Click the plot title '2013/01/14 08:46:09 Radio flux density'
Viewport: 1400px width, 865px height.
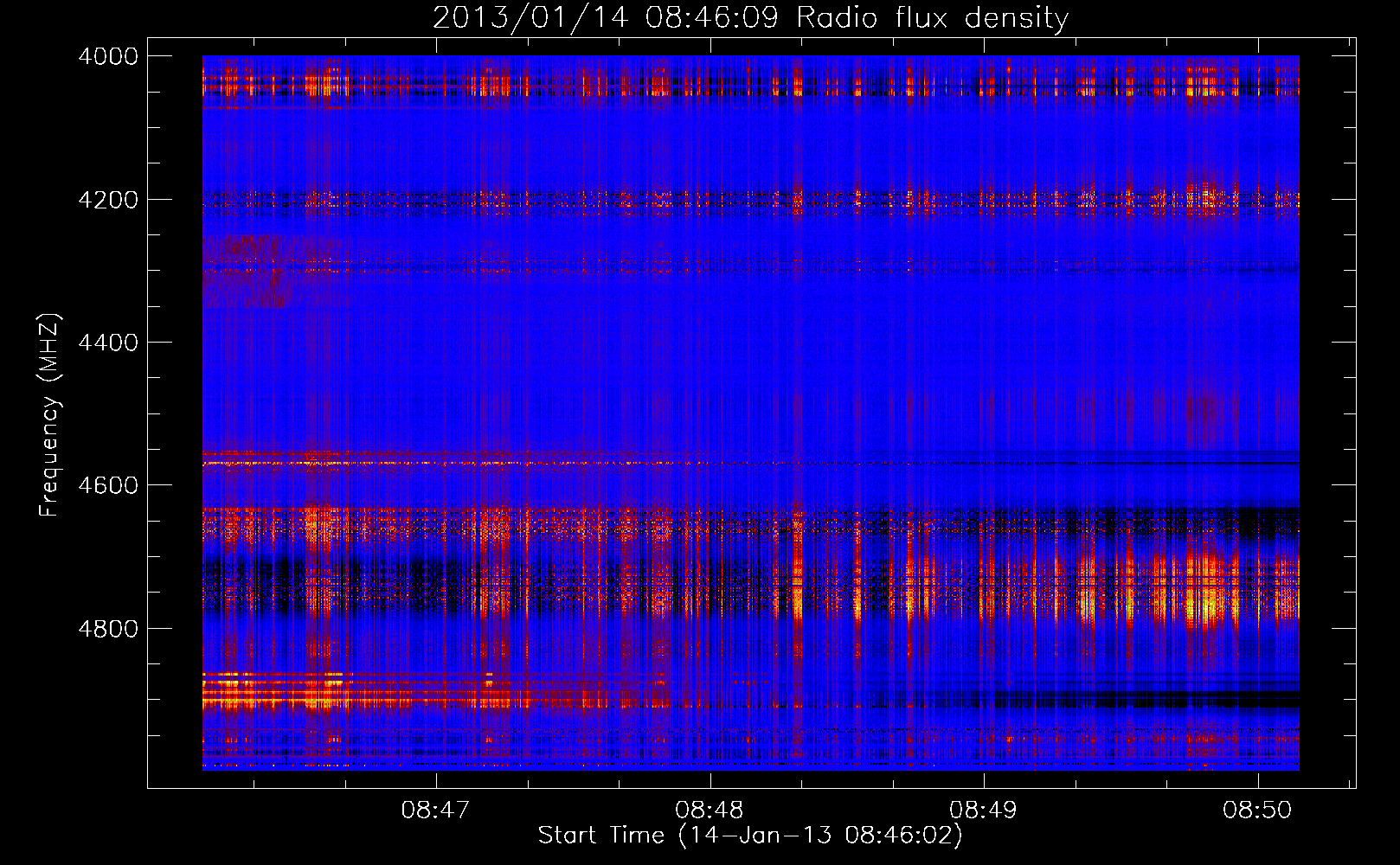click(x=750, y=17)
